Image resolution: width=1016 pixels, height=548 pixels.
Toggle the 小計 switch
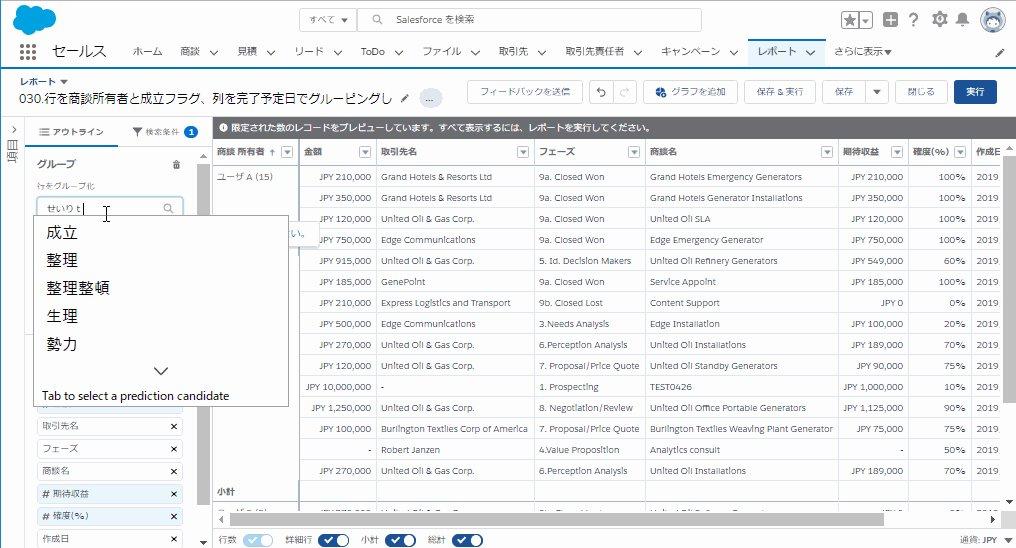point(400,540)
